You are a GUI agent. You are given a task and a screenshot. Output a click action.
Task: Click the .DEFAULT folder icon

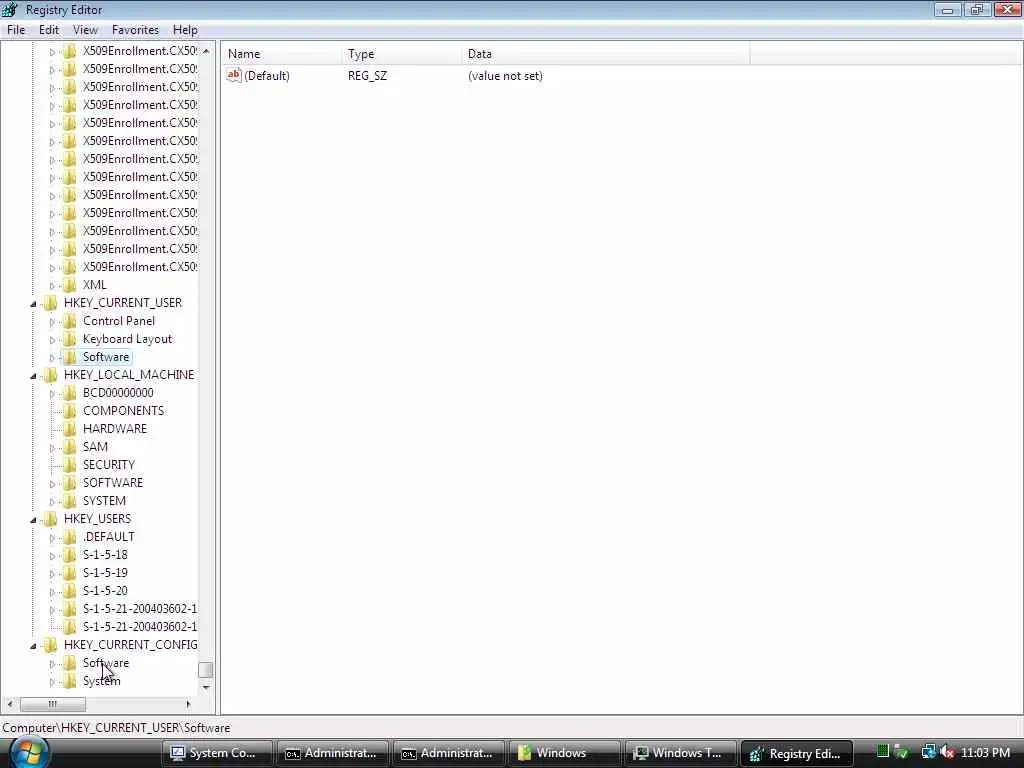69,537
